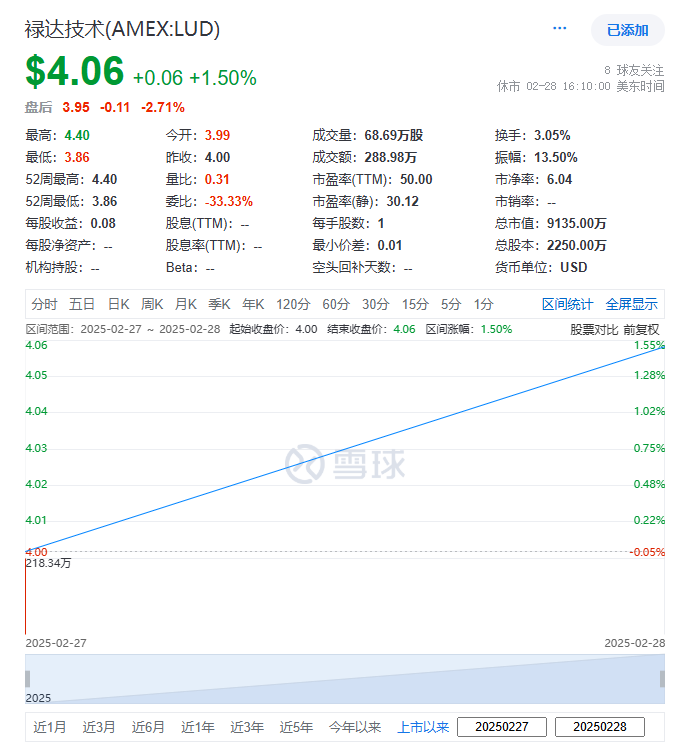The height and width of the screenshot is (751, 689).
Task: Select the 近1月 time range
Action: point(49,727)
